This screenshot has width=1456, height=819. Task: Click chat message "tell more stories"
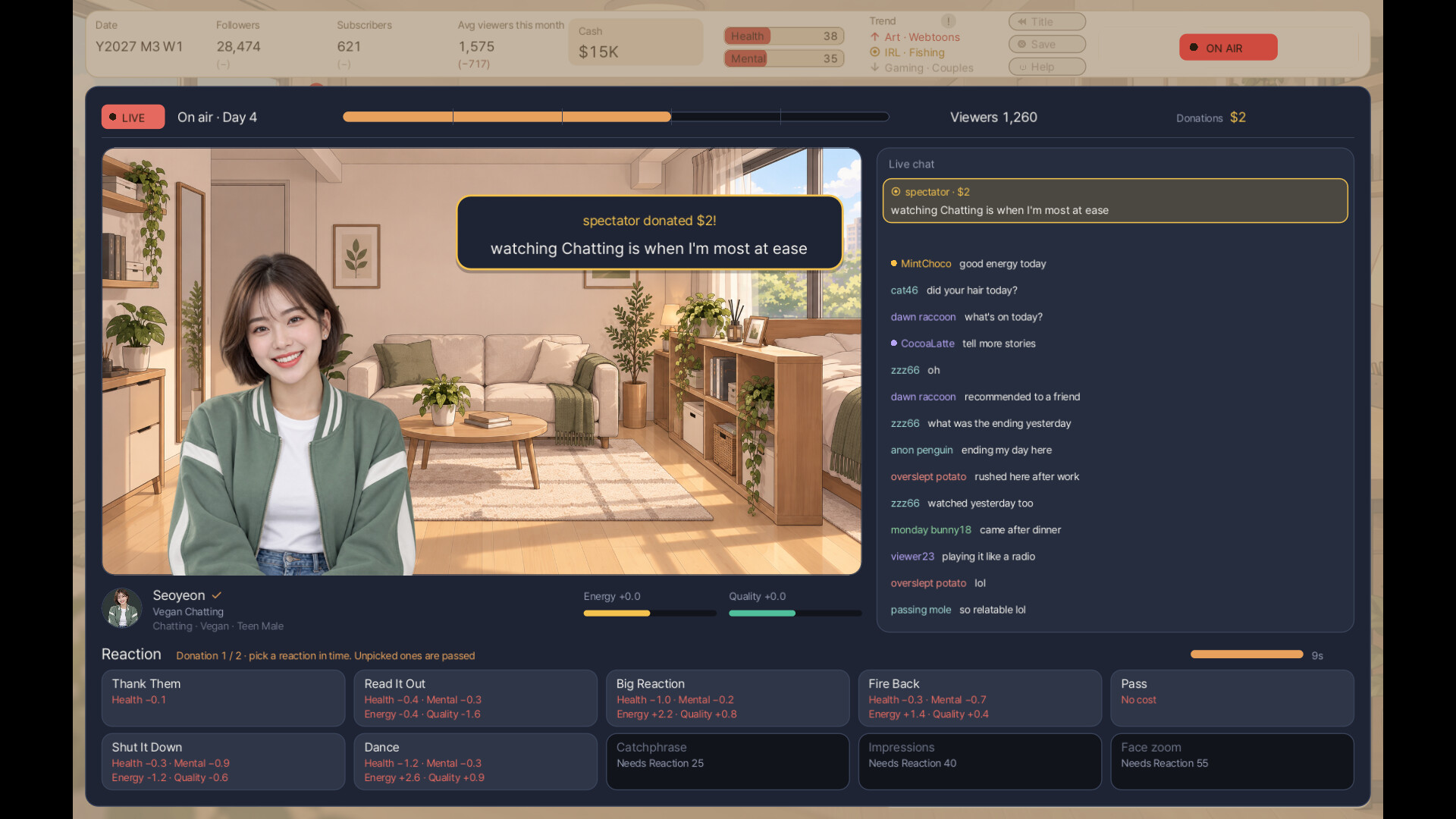tap(999, 344)
